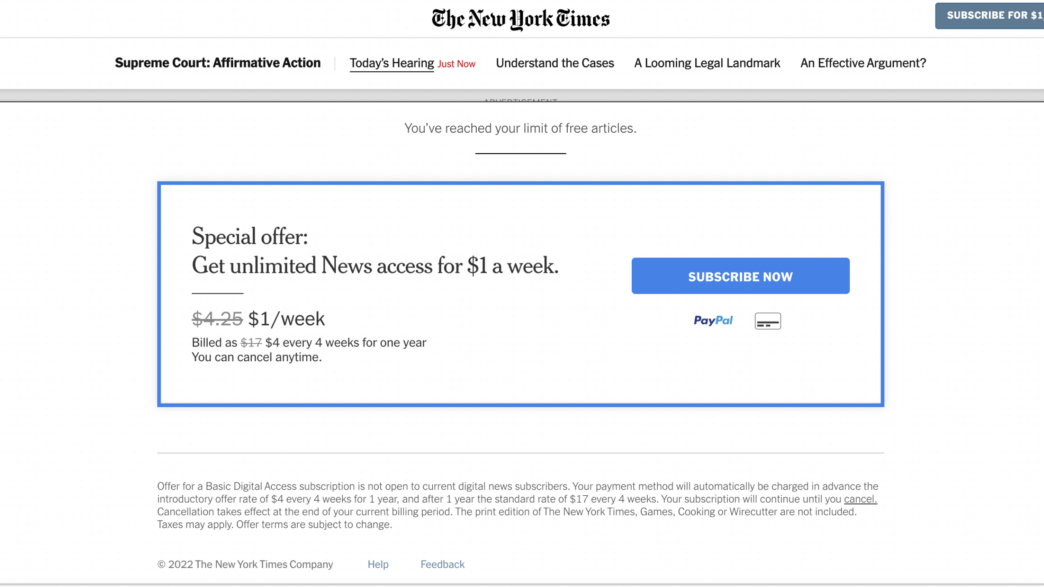This screenshot has width=1044, height=587.
Task: Open Understand the Cases tab
Action: pos(555,63)
